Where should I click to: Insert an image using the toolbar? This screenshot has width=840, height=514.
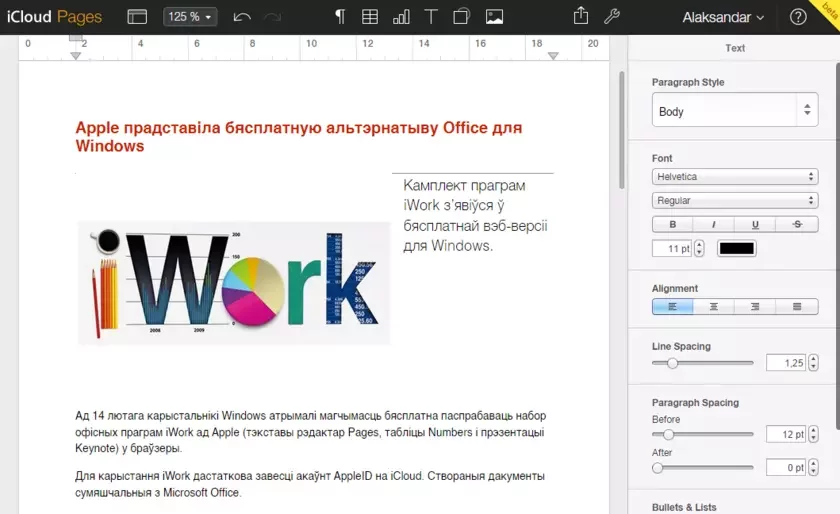pos(493,17)
